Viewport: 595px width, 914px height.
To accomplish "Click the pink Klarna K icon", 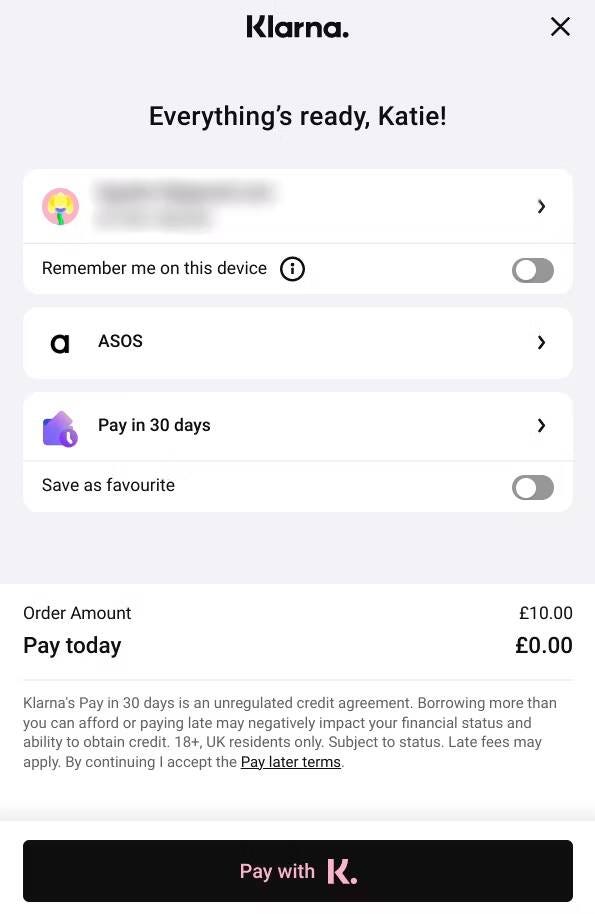I will (342, 871).
